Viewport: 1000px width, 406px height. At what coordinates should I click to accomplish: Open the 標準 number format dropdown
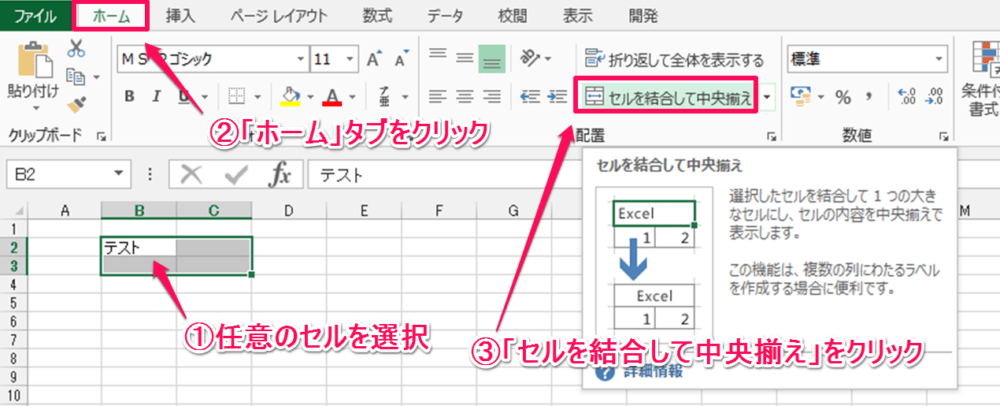click(940, 60)
